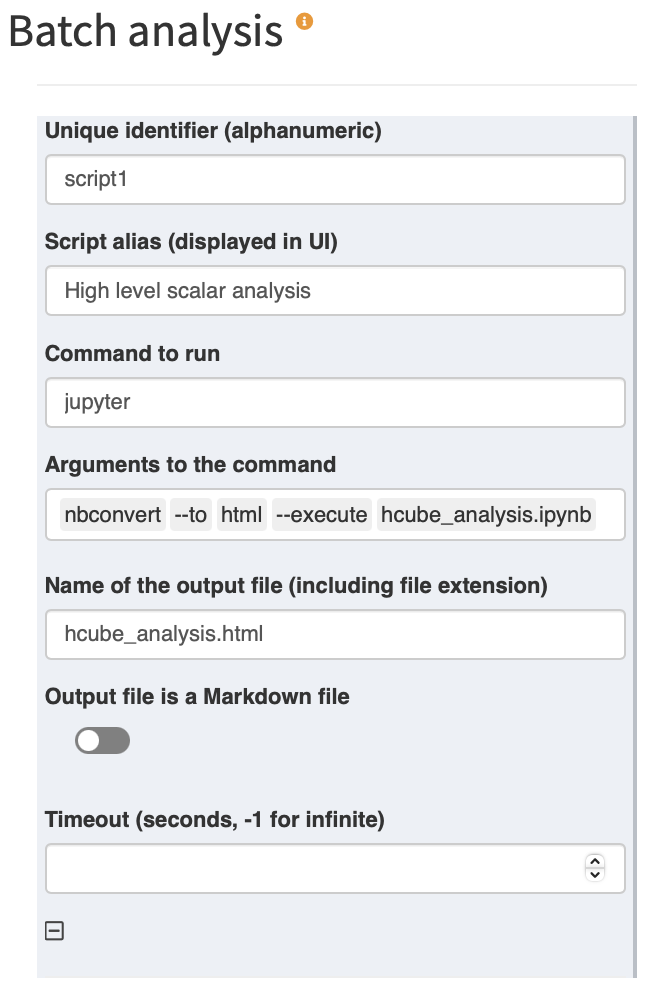652x994 pixels.
Task: Select the script alias field showing High level scalar analysis
Action: [335, 291]
